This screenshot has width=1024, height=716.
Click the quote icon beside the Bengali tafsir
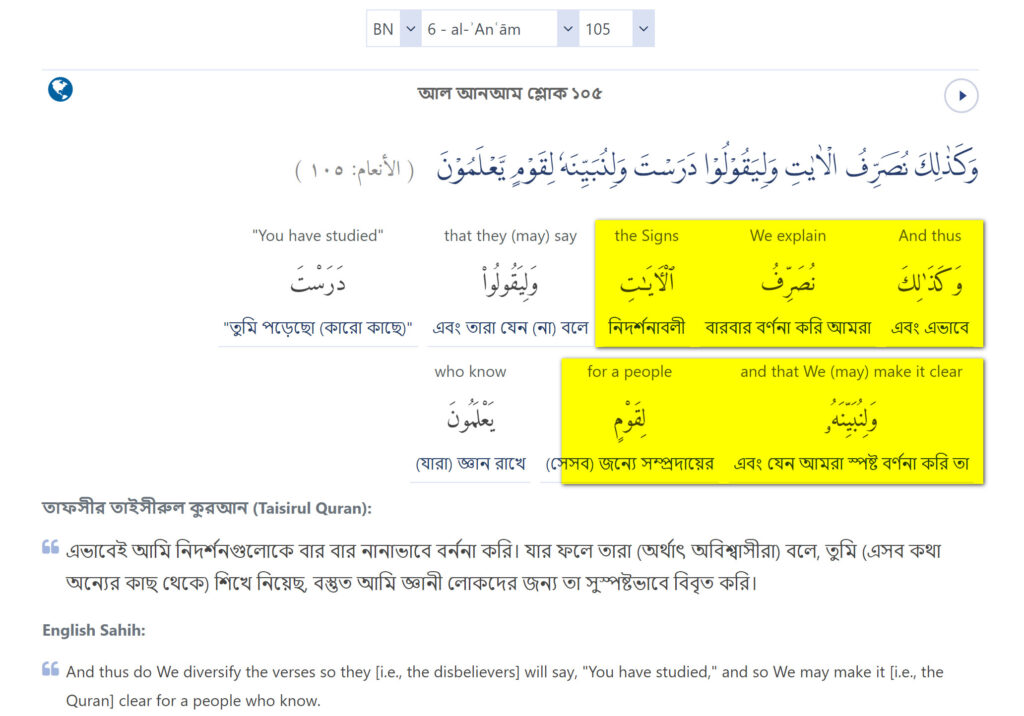pos(51,548)
